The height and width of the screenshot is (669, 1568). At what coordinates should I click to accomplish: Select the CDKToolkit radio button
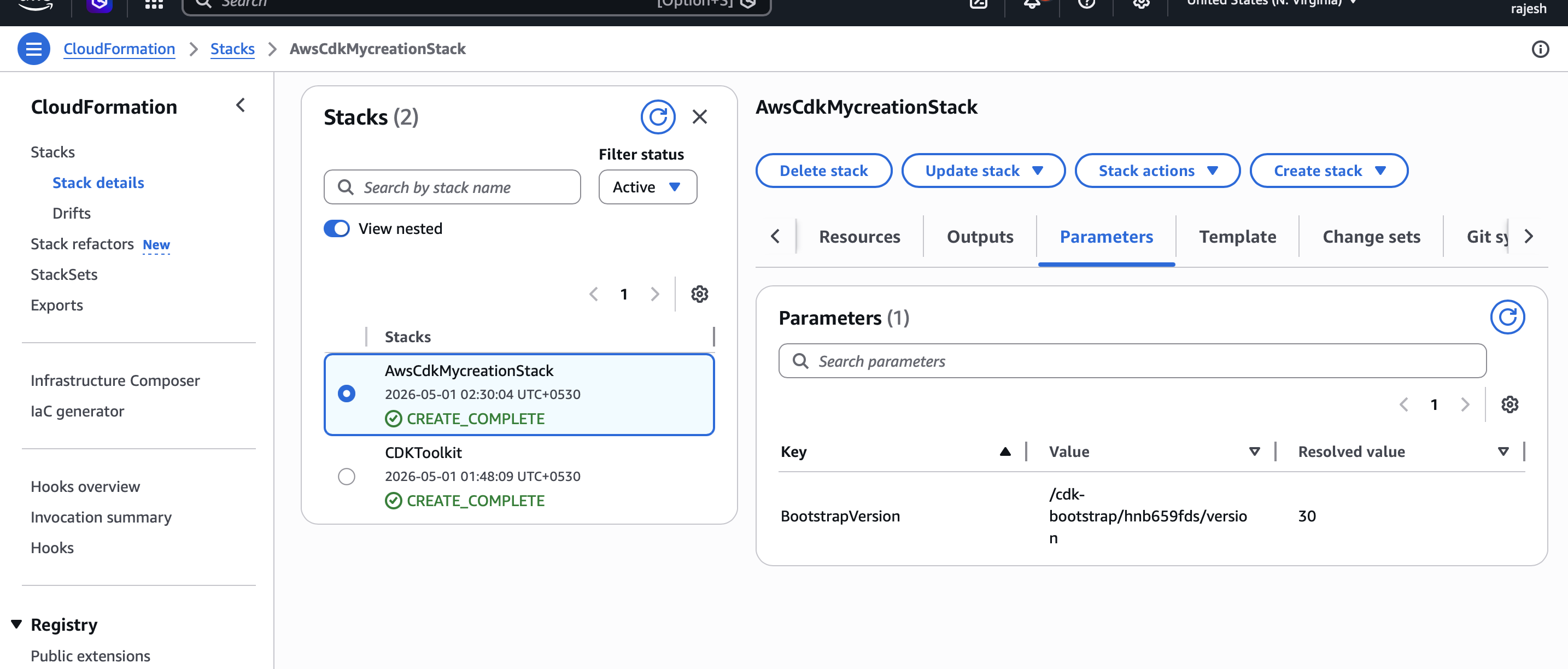(346, 476)
